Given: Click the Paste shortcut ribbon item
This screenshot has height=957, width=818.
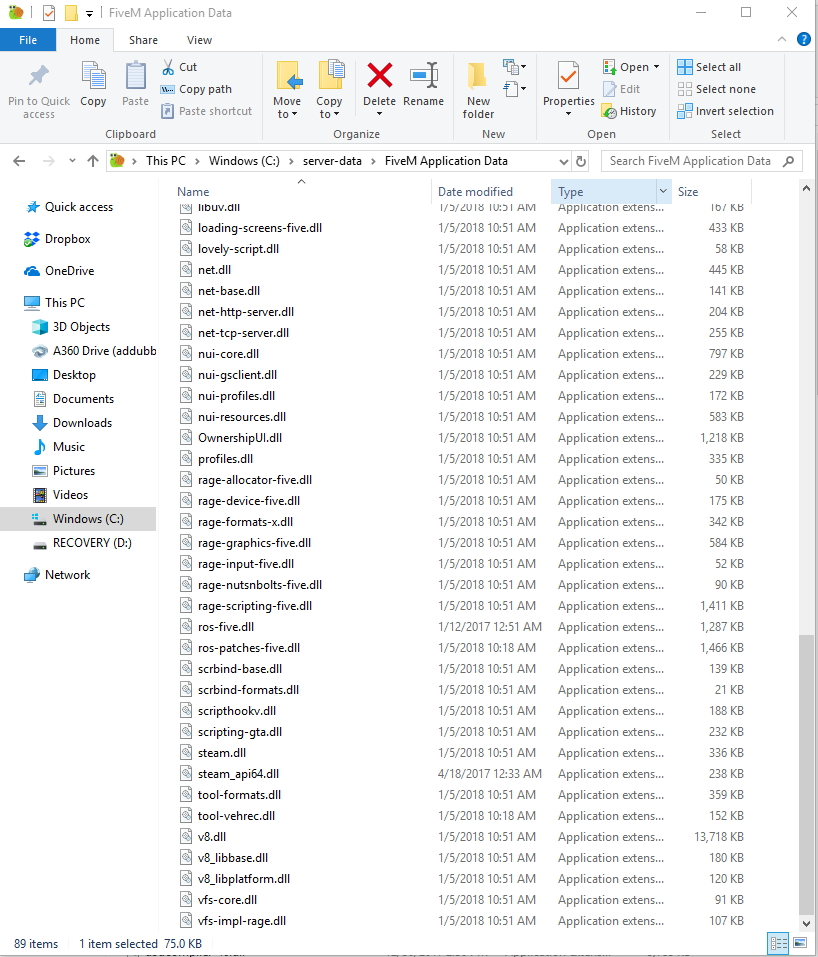Looking at the screenshot, I should [x=207, y=111].
